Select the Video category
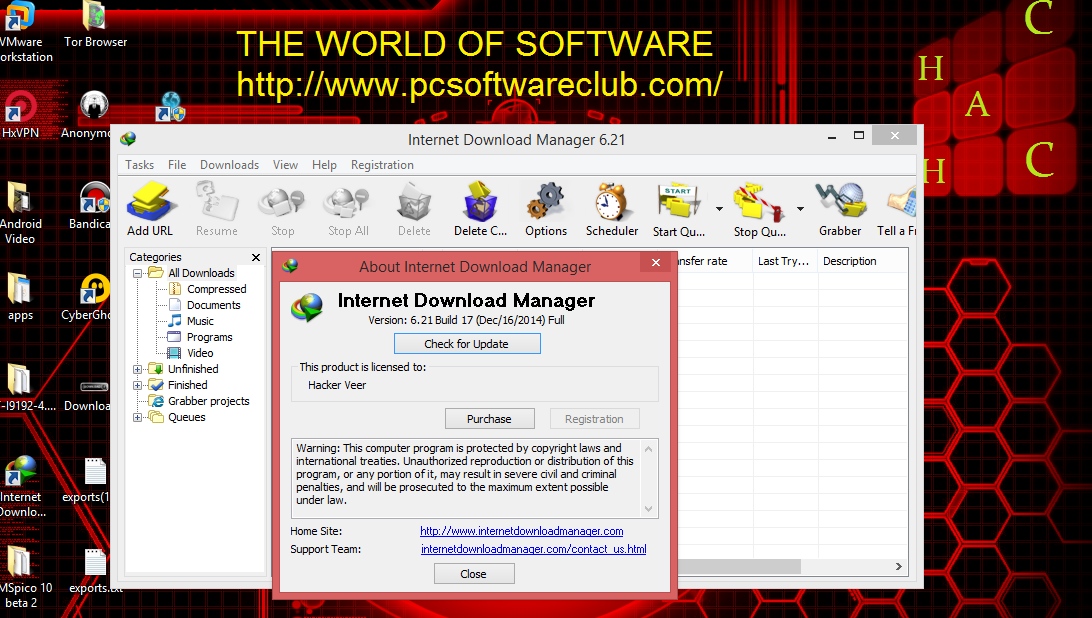 (200, 353)
